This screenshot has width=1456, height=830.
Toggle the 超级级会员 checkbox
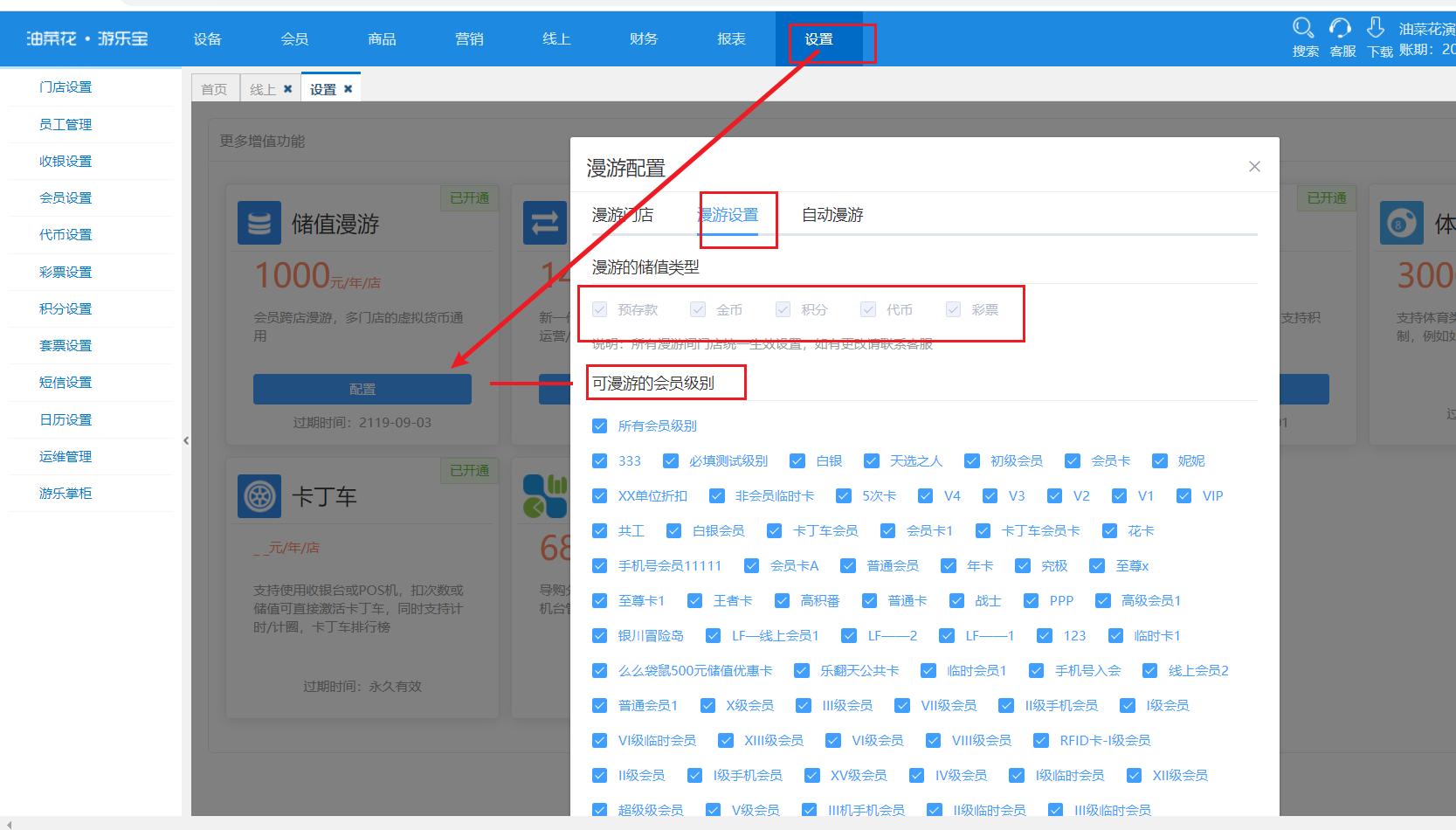[599, 810]
